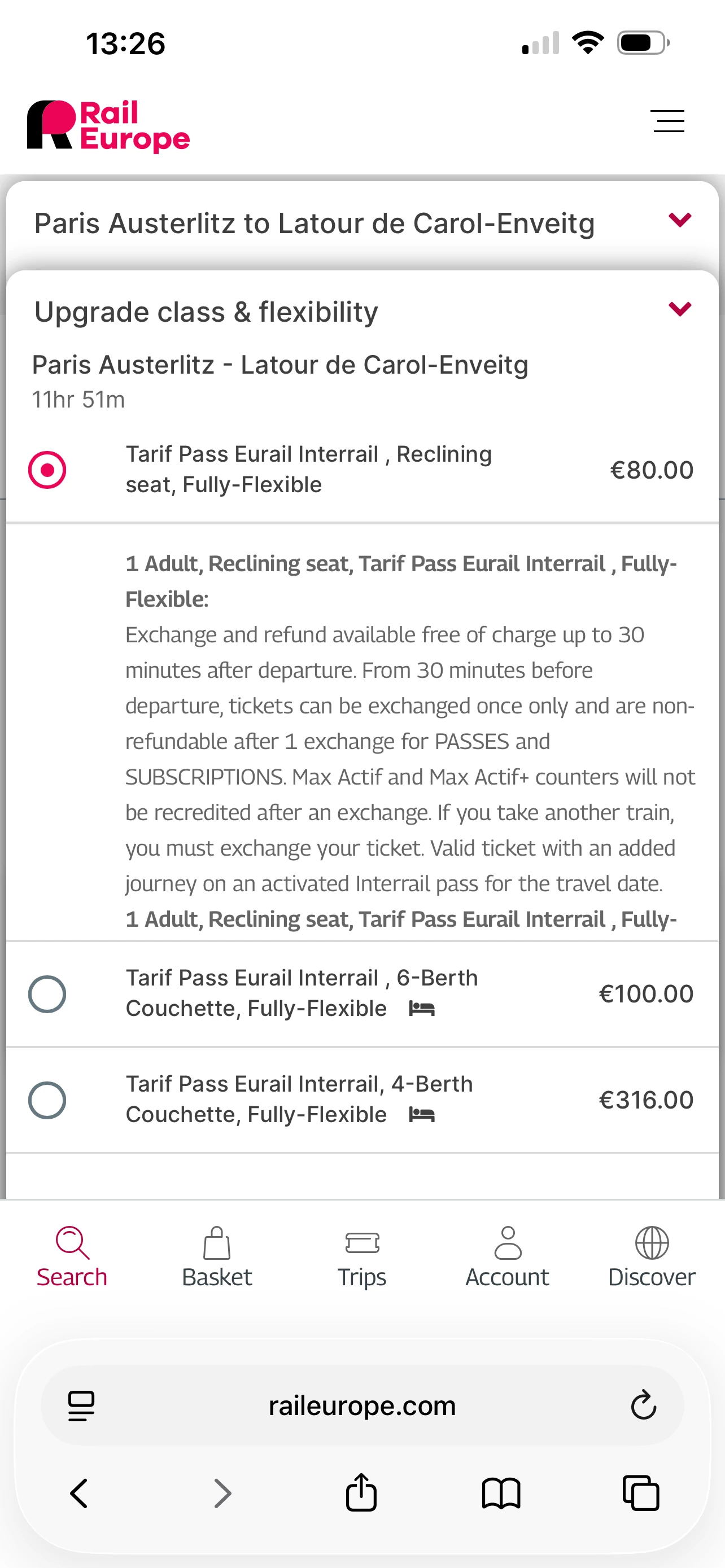Select the 6-Berth Couchette fare option
The image size is (725, 1568).
47,994
